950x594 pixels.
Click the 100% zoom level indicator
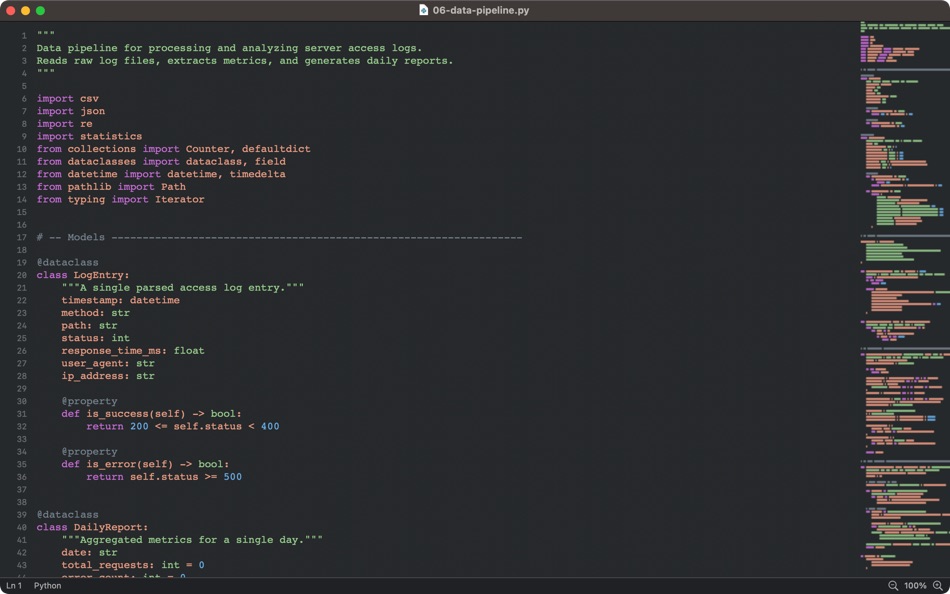[915, 586]
